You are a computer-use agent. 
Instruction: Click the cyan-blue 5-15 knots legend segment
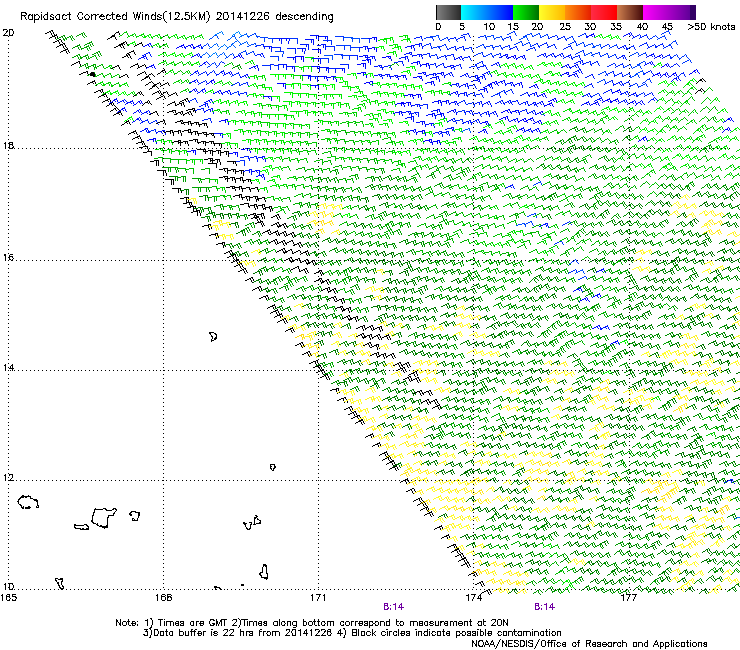click(x=487, y=12)
